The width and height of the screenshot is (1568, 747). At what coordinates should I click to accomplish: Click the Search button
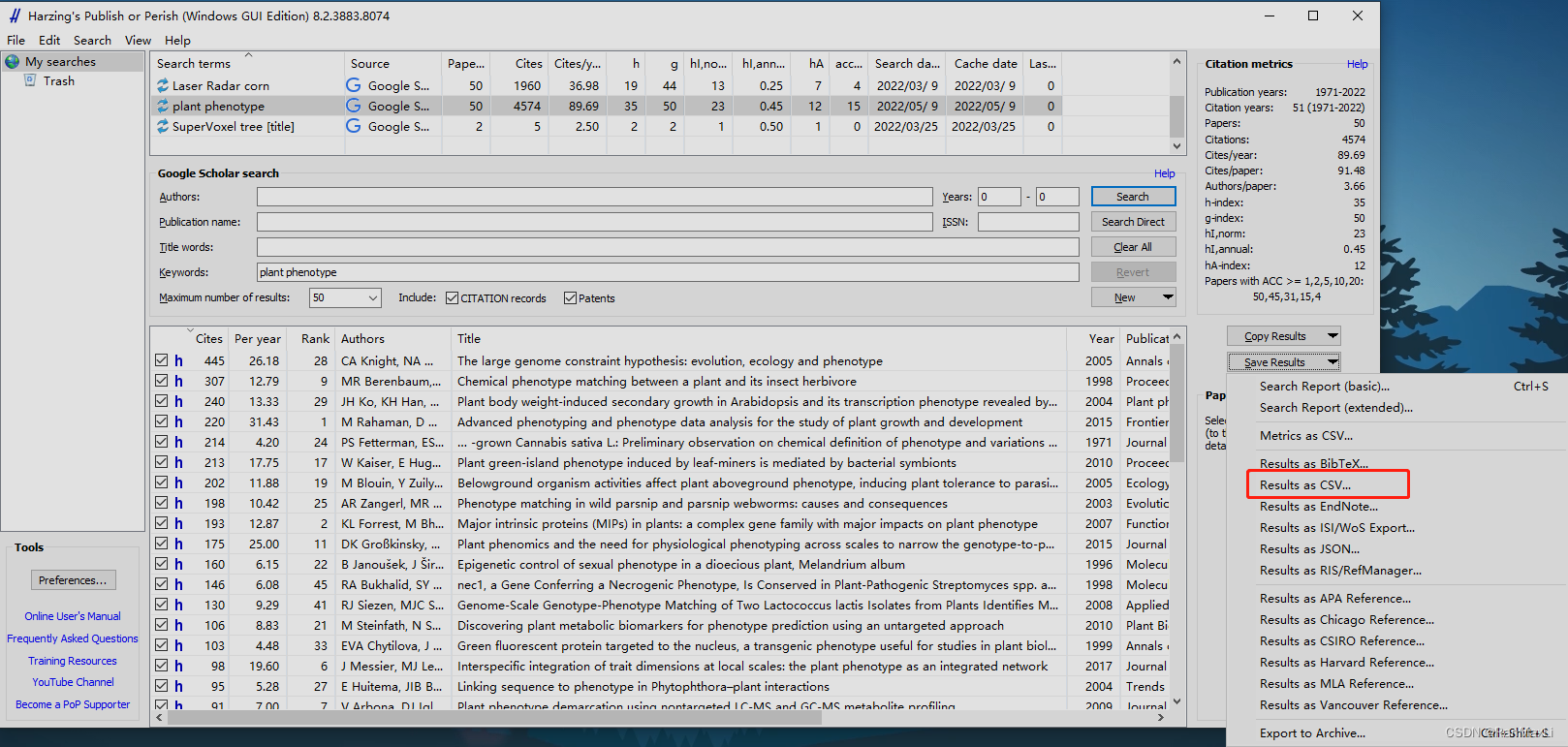[x=1133, y=197]
